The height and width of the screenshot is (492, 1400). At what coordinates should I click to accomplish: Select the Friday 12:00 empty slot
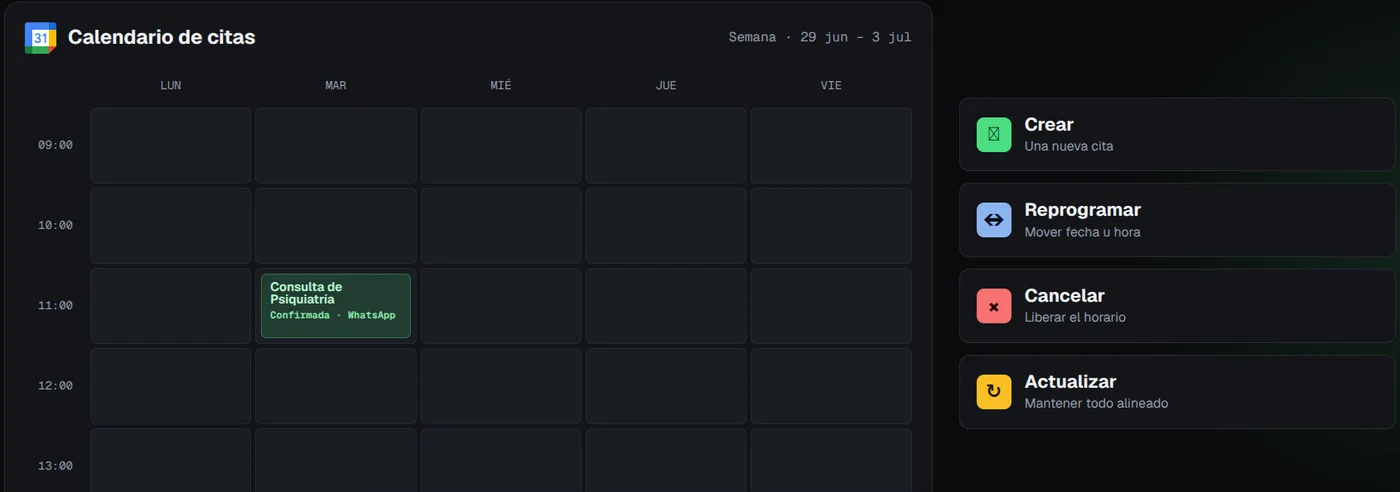pos(831,386)
